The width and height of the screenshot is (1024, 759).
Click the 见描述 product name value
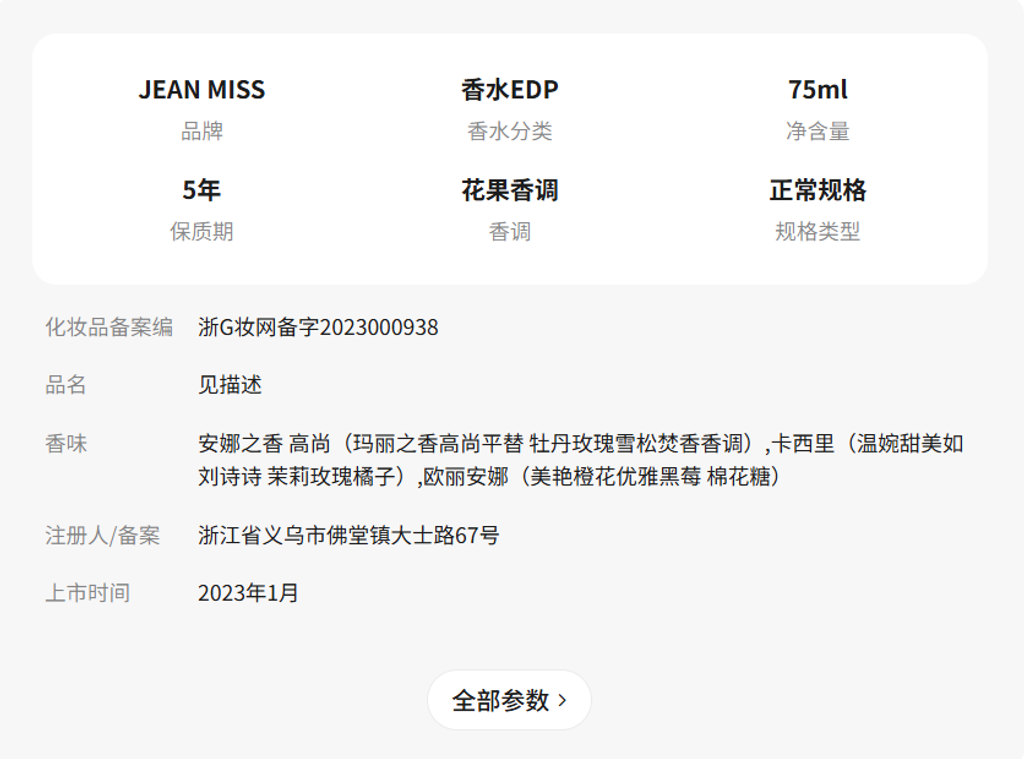point(230,385)
